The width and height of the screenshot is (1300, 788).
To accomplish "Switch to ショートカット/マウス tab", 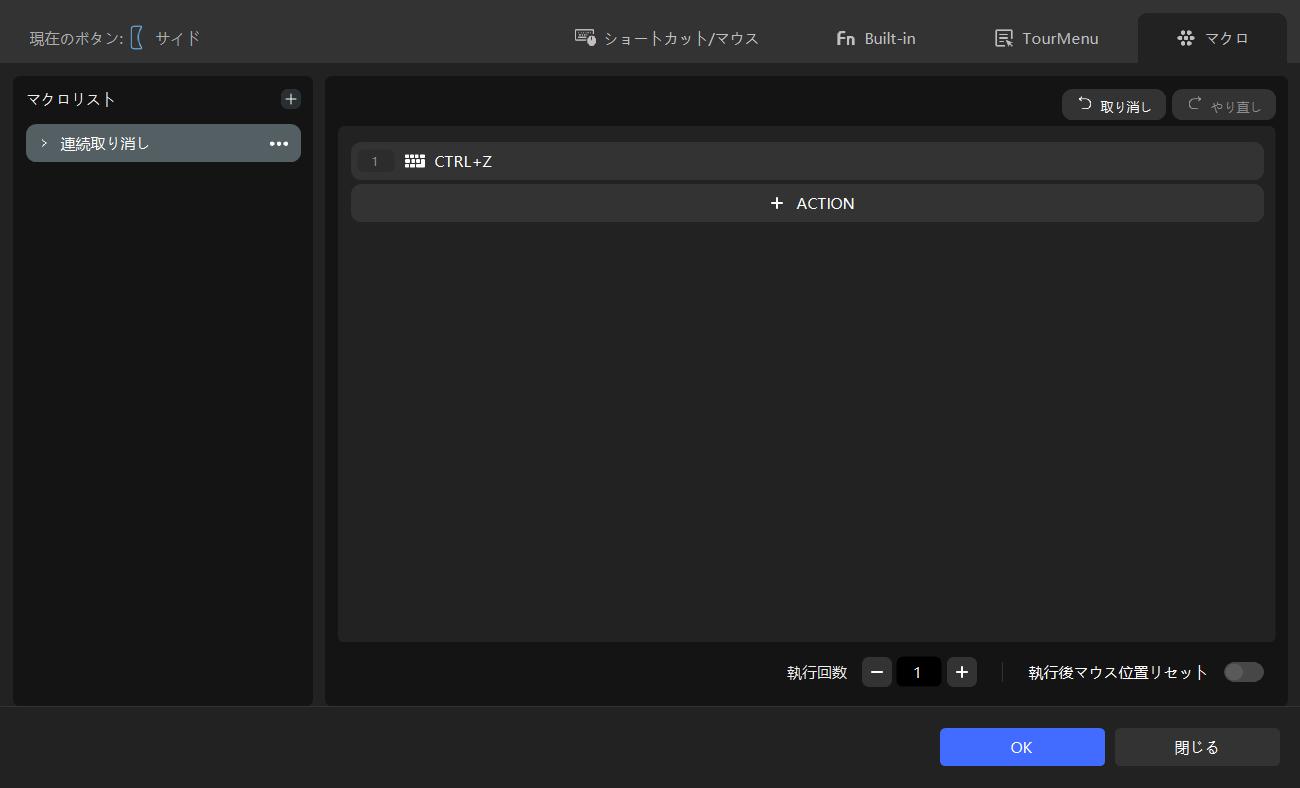I will [667, 38].
